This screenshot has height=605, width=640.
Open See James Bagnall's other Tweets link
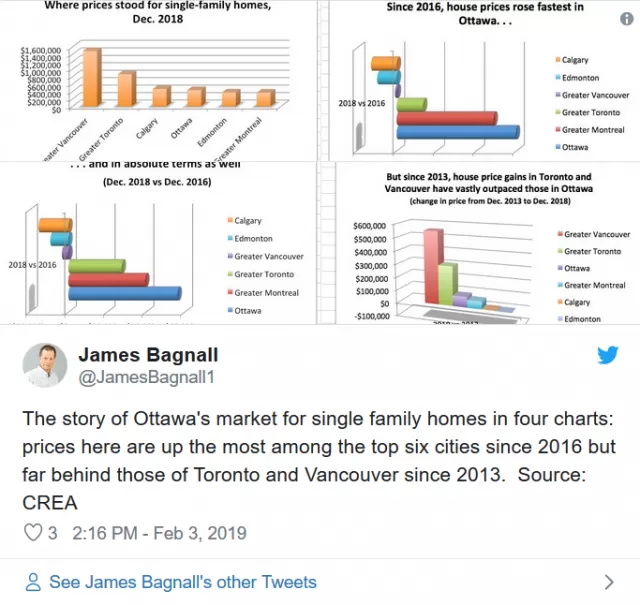click(182, 582)
